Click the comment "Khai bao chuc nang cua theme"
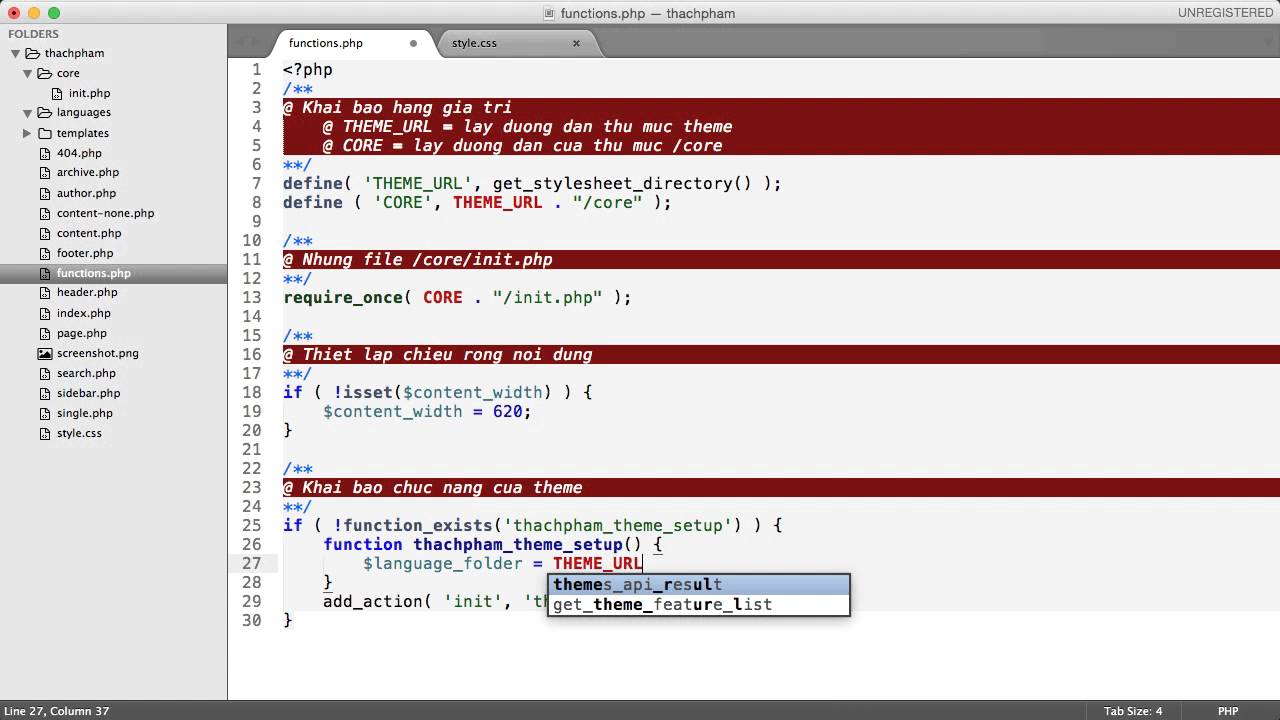The width and height of the screenshot is (1280, 720). pos(442,487)
